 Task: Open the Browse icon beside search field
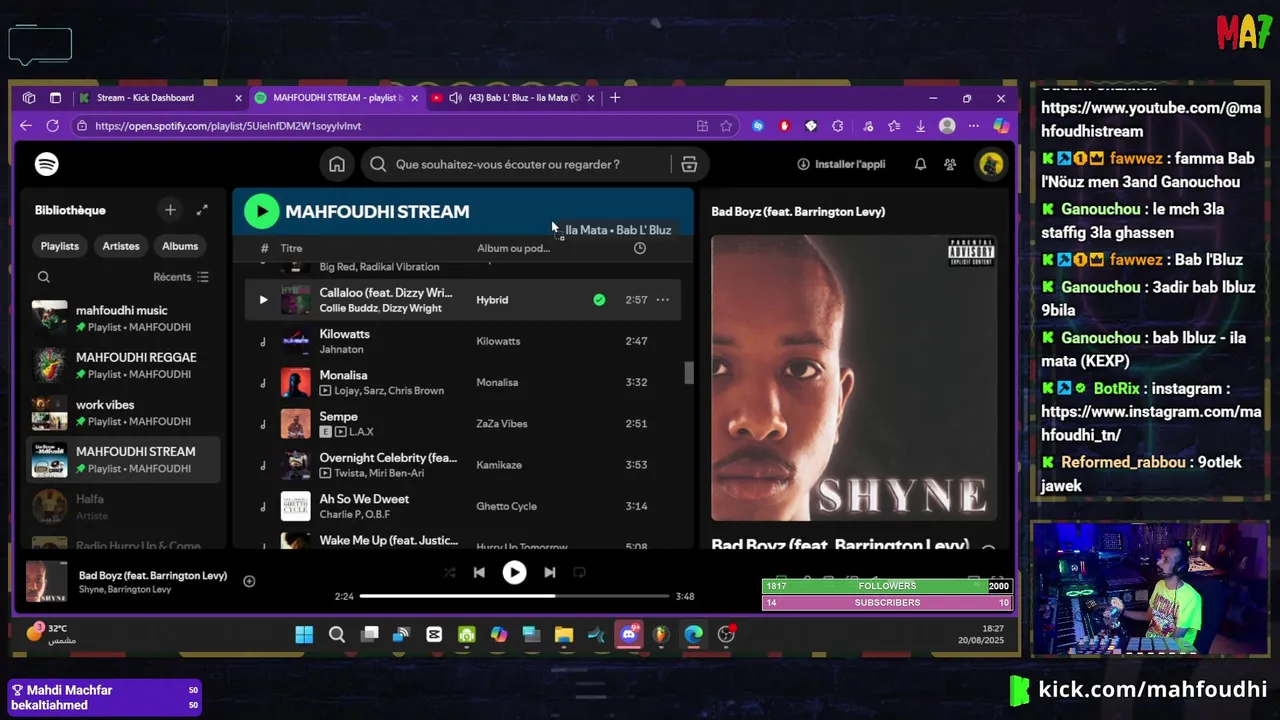point(689,164)
